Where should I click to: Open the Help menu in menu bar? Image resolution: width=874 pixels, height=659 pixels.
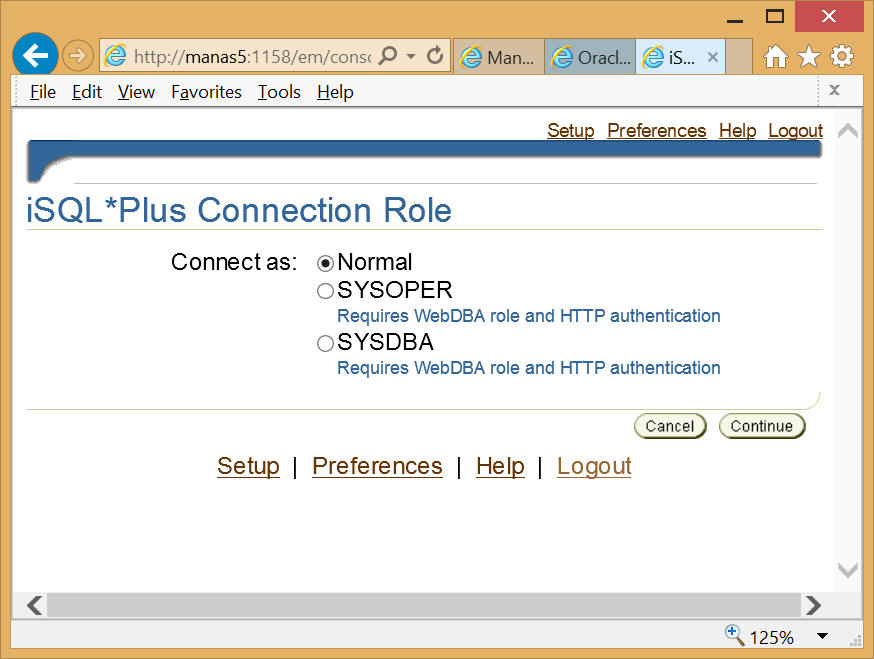point(335,91)
